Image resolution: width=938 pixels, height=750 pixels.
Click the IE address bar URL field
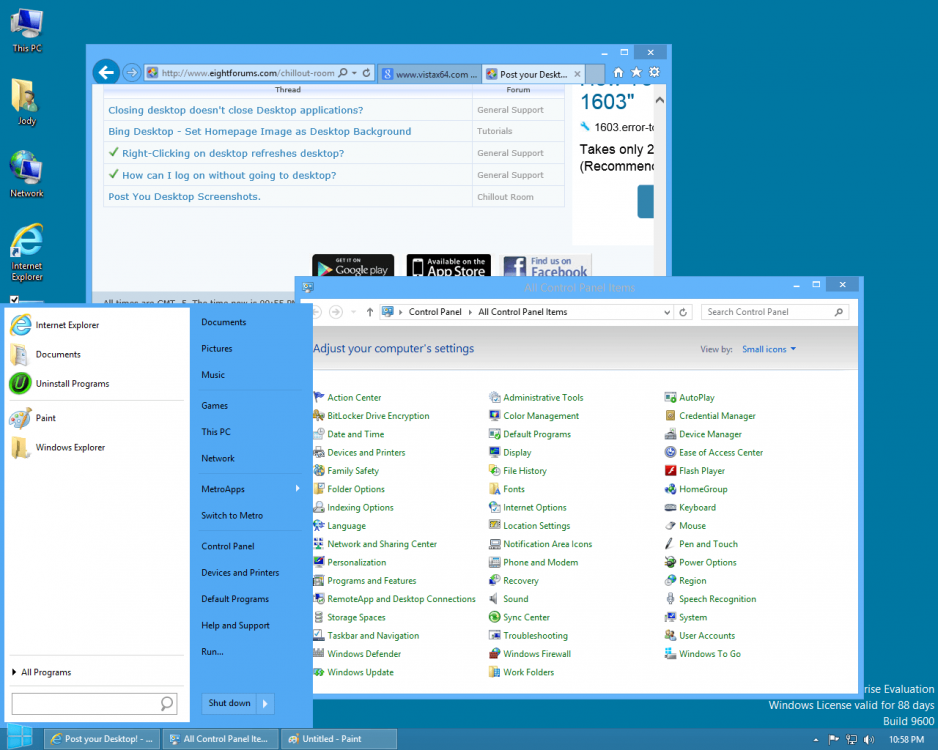pyautogui.click(x=248, y=73)
